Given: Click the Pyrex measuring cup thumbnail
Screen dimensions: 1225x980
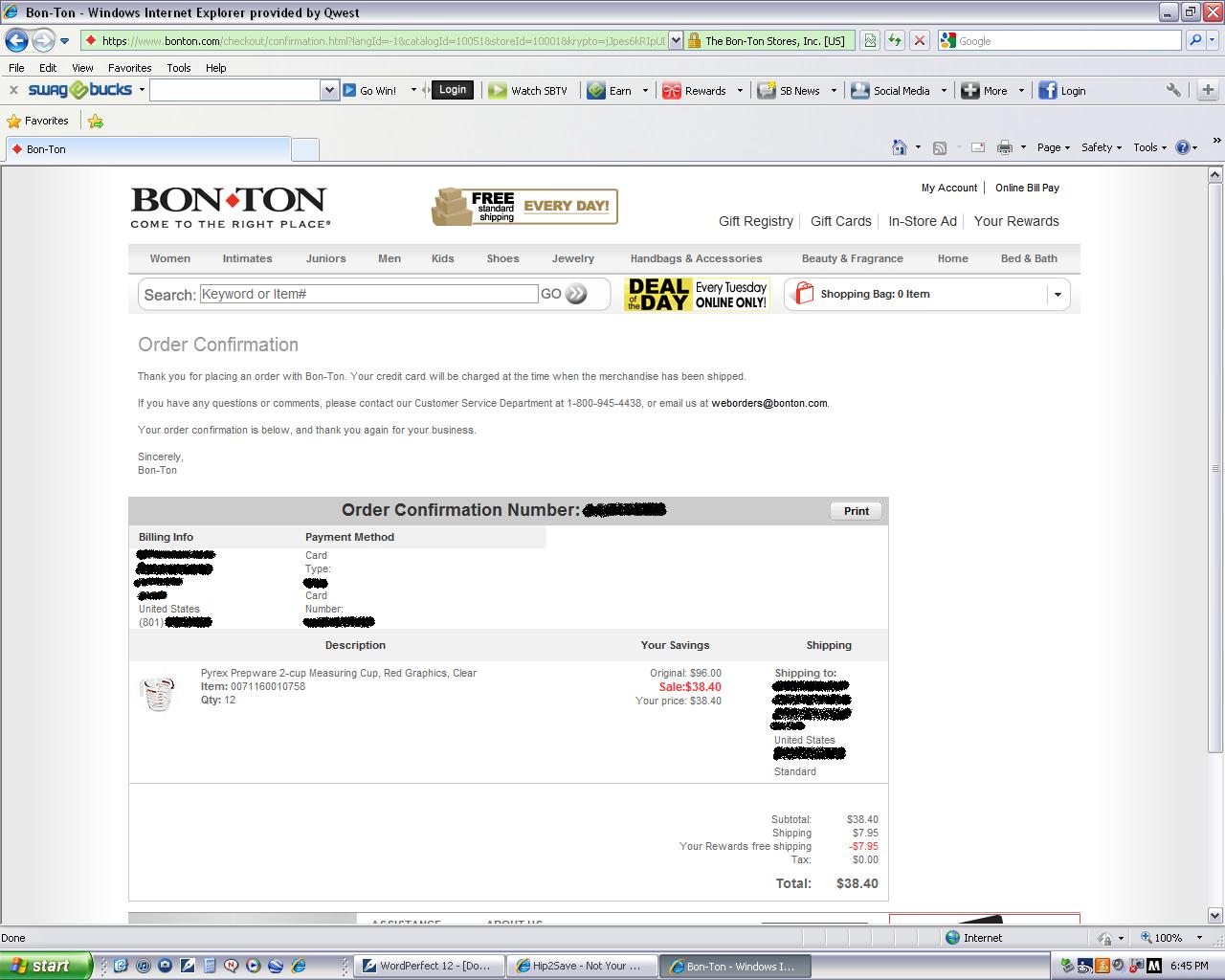Looking at the screenshot, I should point(157,693).
